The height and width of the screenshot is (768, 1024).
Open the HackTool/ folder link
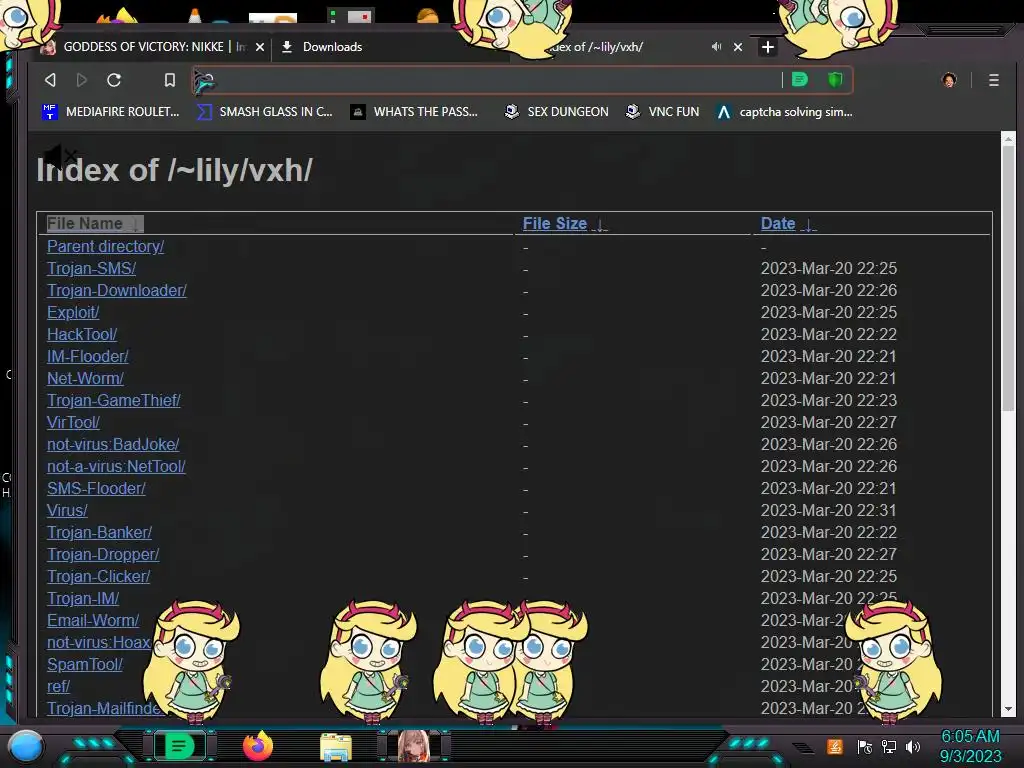click(x=82, y=334)
